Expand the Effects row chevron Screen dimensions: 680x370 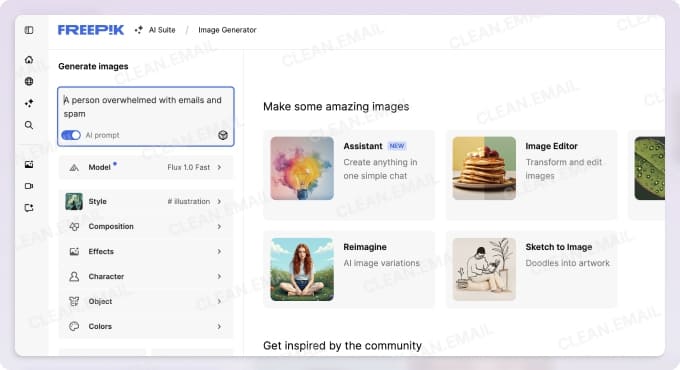219,252
